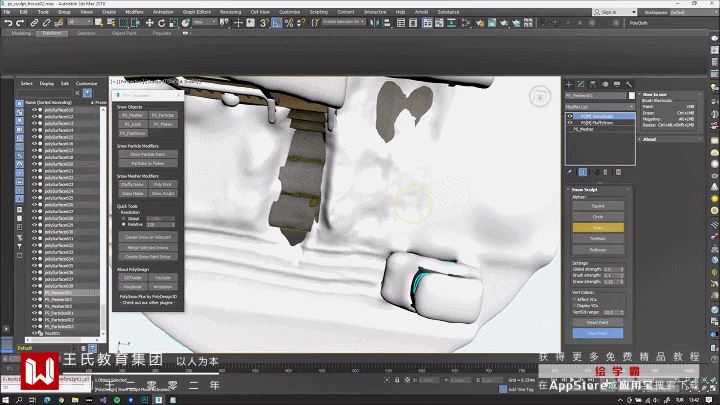The height and width of the screenshot is (405, 720).
Task: Open the reference coordinate View dropdown
Action: pos(205,22)
